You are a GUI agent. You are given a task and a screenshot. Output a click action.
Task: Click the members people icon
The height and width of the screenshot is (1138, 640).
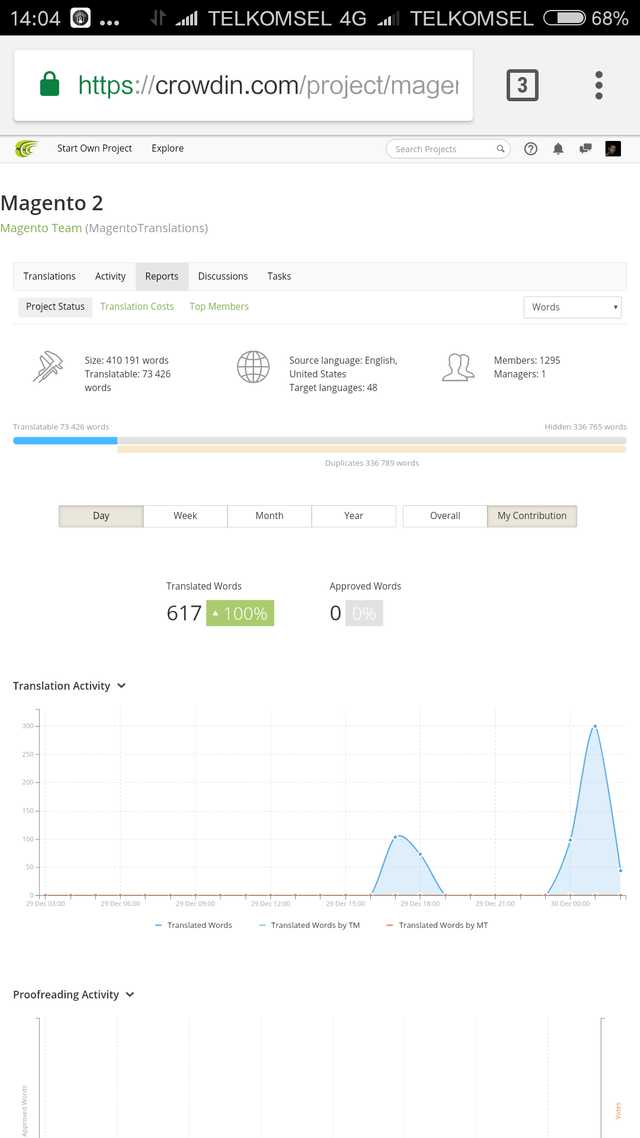[x=458, y=367]
